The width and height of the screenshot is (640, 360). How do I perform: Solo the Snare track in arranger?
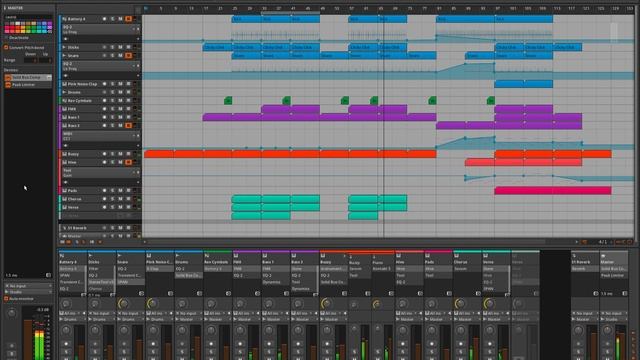(x=112, y=56)
